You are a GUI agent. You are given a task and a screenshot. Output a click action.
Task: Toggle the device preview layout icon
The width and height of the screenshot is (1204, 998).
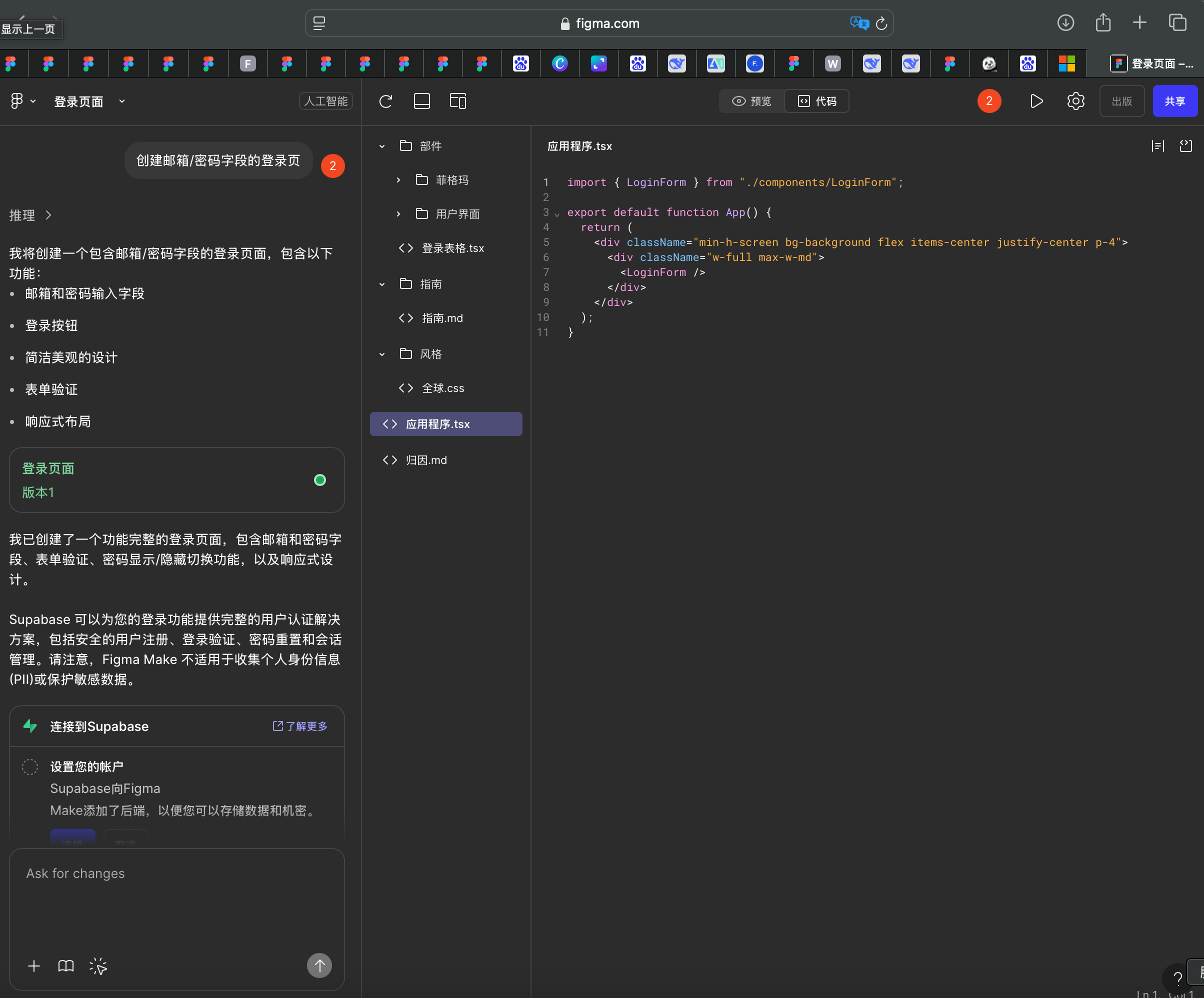click(x=457, y=101)
